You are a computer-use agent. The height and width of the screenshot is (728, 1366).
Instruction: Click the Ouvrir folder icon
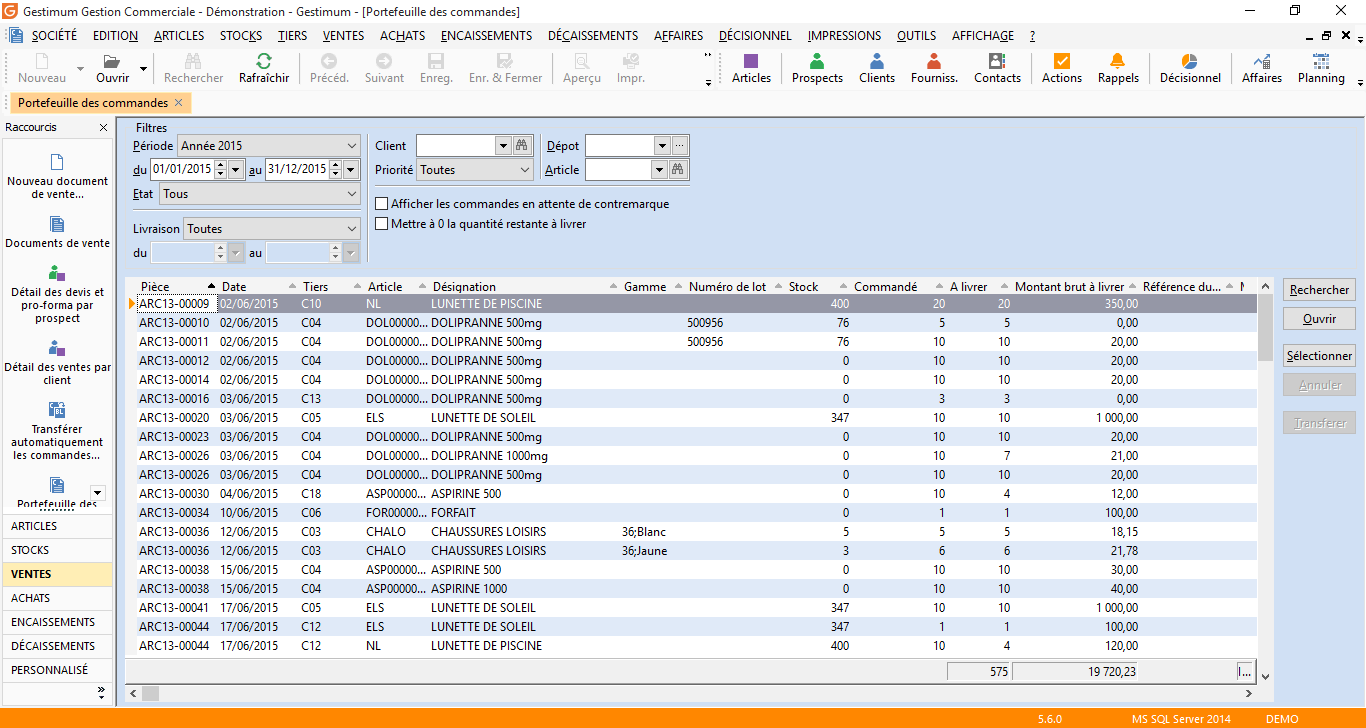(x=112, y=61)
